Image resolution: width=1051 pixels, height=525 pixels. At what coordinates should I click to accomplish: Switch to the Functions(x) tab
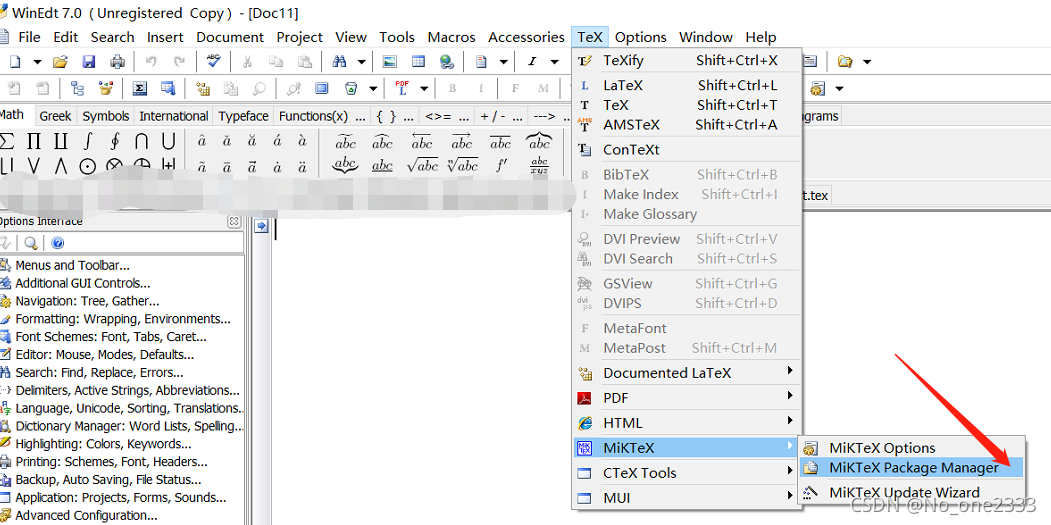(x=322, y=116)
